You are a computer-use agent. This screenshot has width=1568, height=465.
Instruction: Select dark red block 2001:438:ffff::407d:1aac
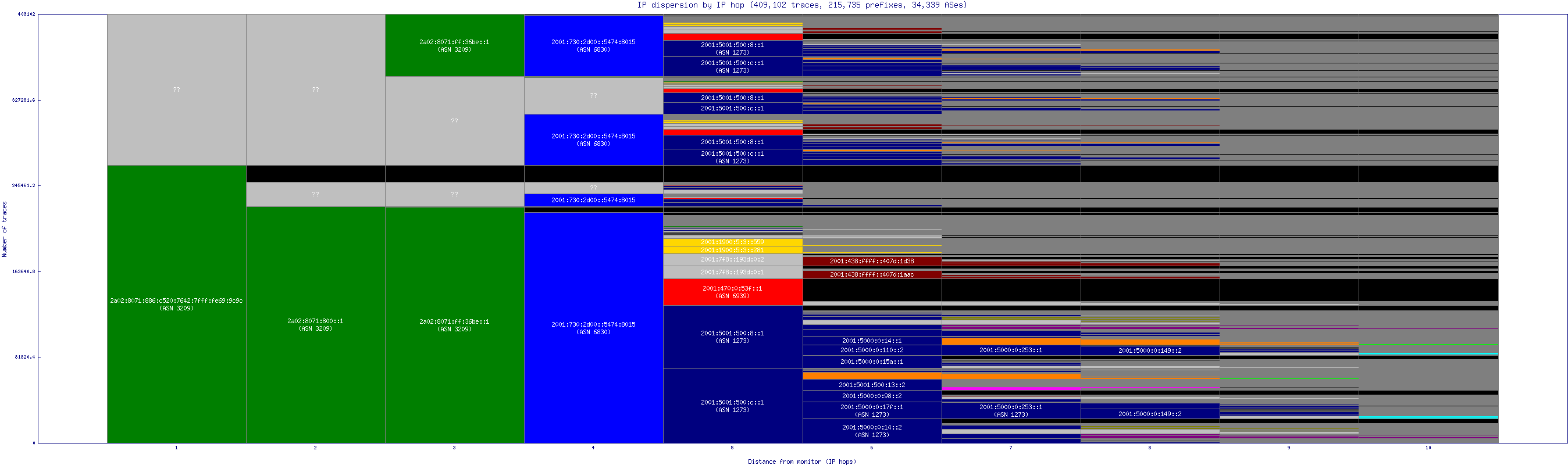point(872,274)
